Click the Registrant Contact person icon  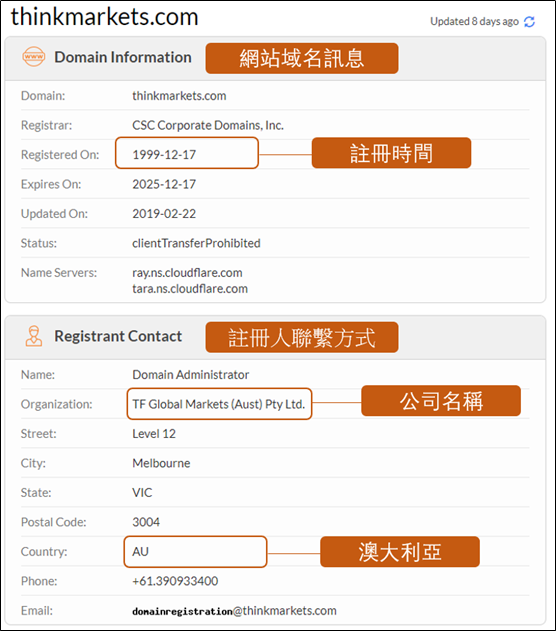(x=34, y=336)
